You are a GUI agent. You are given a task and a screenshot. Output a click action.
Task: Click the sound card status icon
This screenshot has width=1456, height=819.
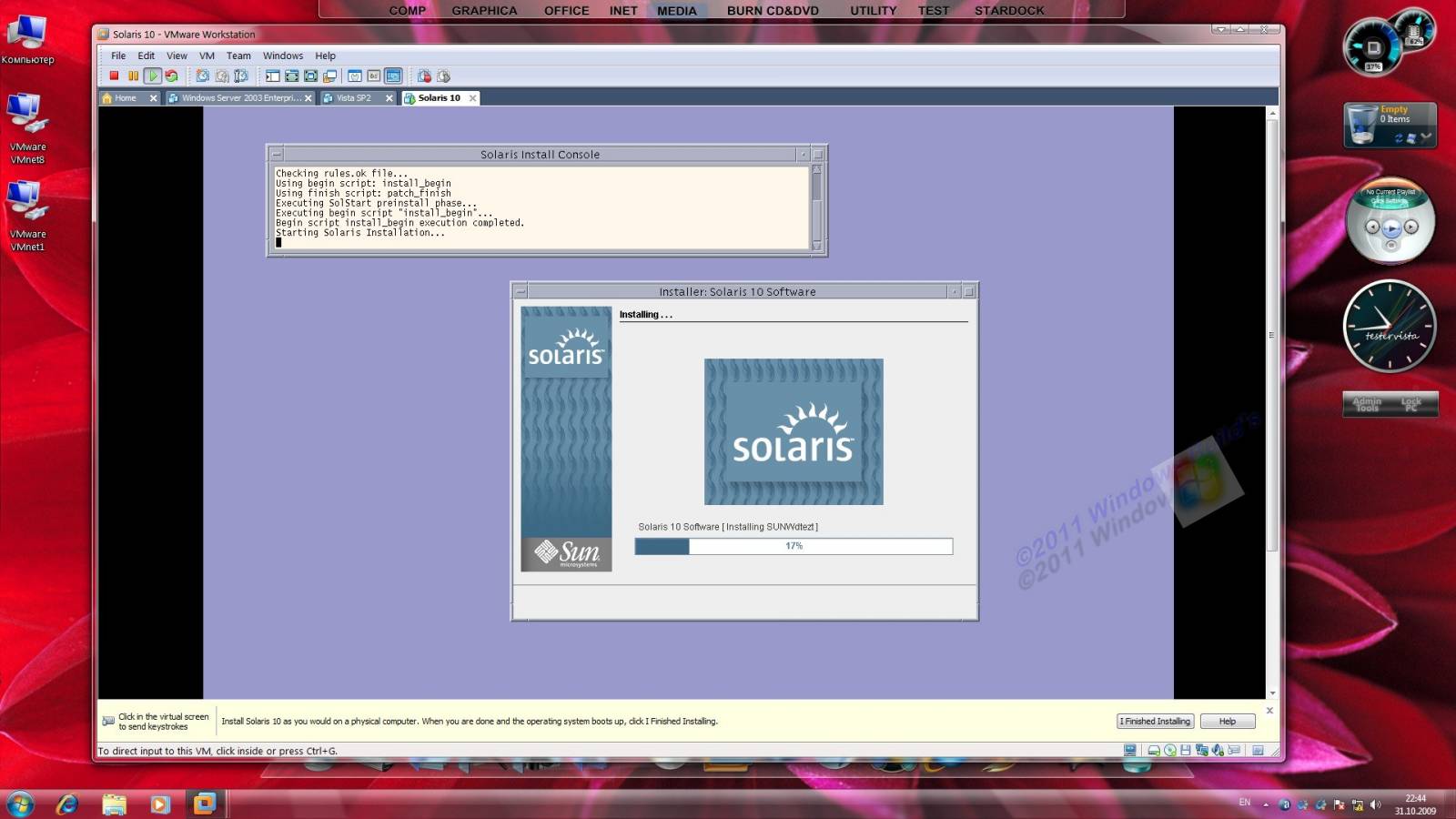(x=1218, y=751)
